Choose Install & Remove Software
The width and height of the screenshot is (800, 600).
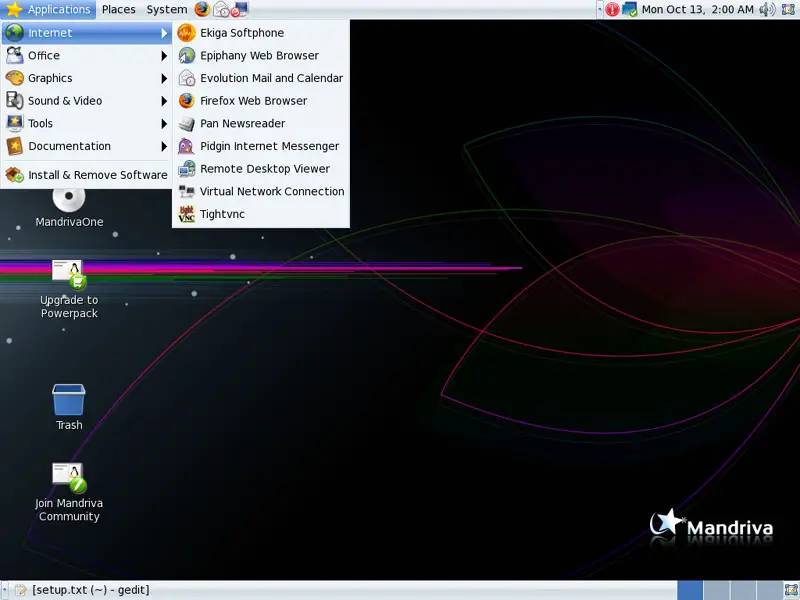point(87,174)
